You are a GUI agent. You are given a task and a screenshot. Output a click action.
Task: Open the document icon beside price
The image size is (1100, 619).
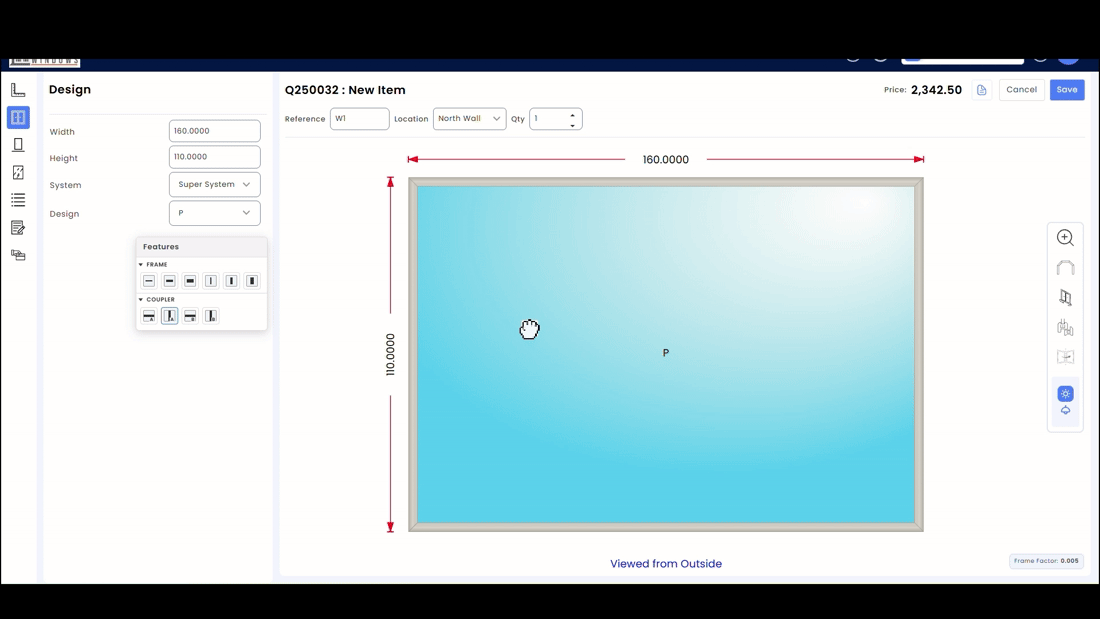pyautogui.click(x=981, y=90)
